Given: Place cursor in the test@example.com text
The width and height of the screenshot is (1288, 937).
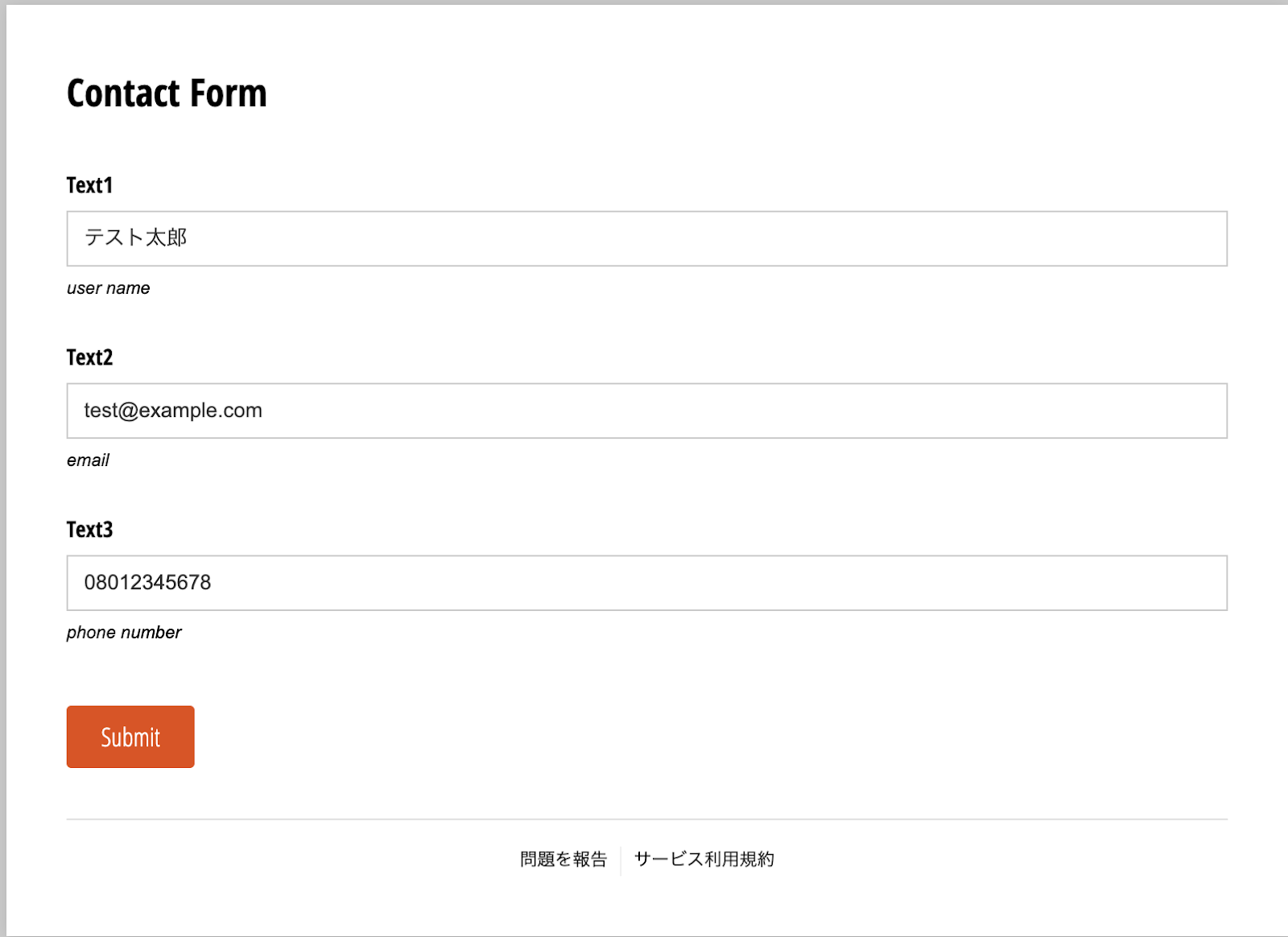Looking at the screenshot, I should coord(173,411).
